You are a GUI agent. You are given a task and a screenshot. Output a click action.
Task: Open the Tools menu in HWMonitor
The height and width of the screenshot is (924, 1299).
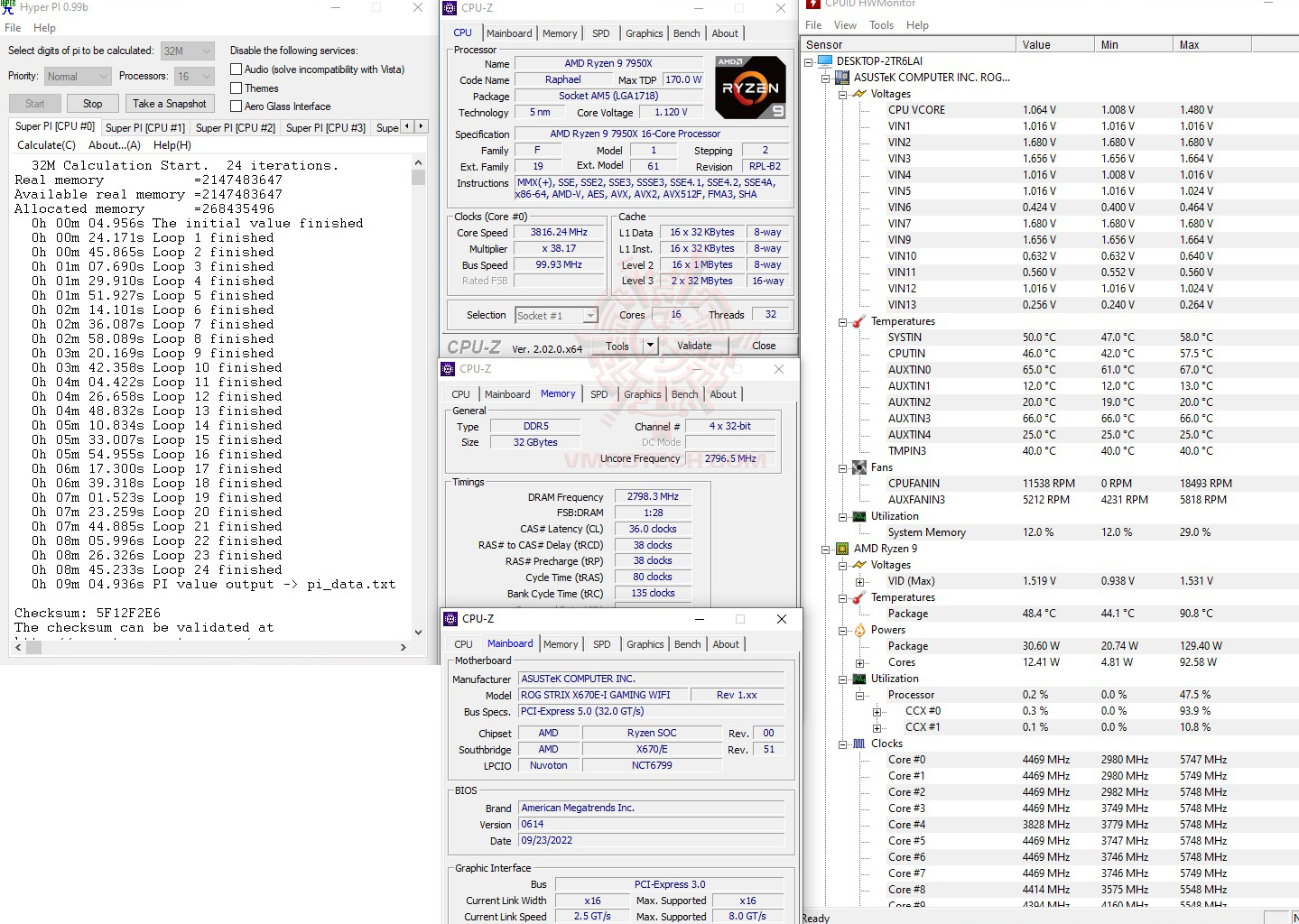(x=881, y=25)
